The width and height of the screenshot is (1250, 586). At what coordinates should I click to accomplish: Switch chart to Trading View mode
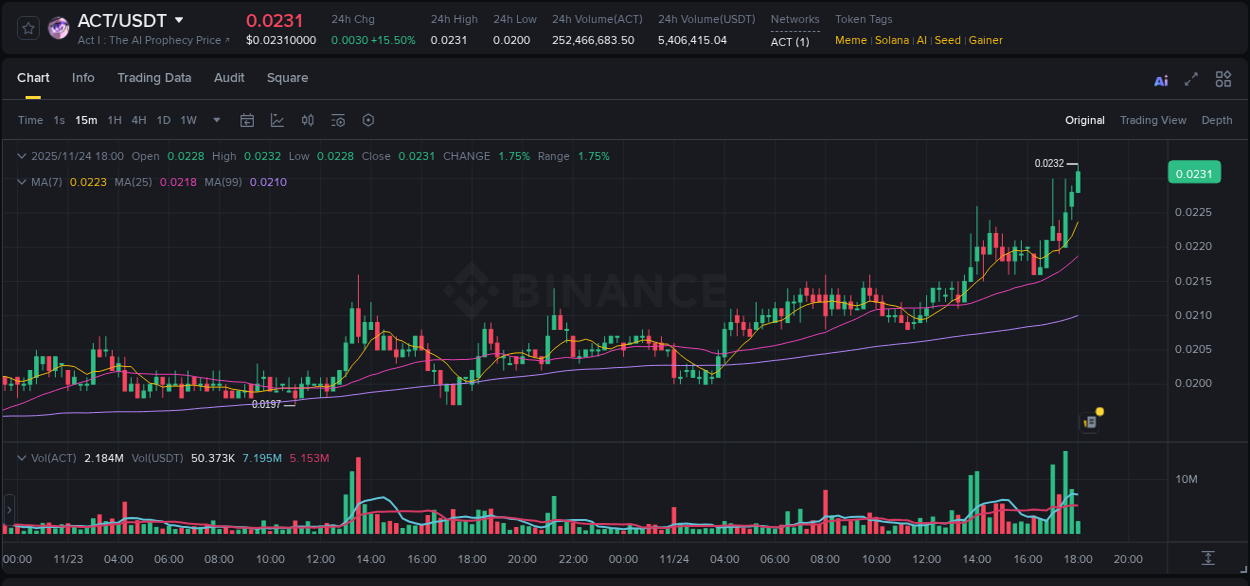point(1153,120)
